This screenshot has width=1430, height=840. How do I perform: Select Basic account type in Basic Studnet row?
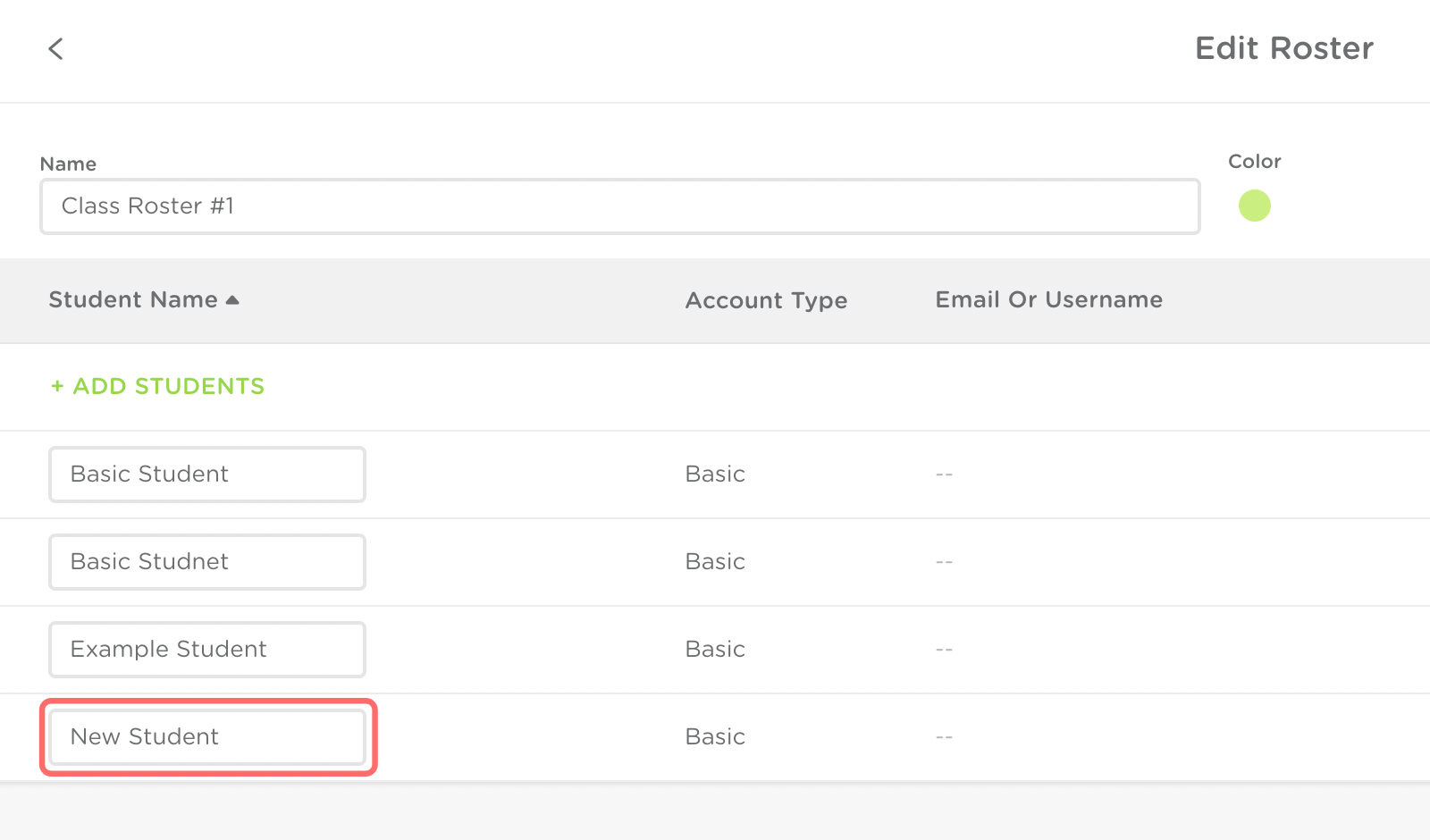[715, 562]
